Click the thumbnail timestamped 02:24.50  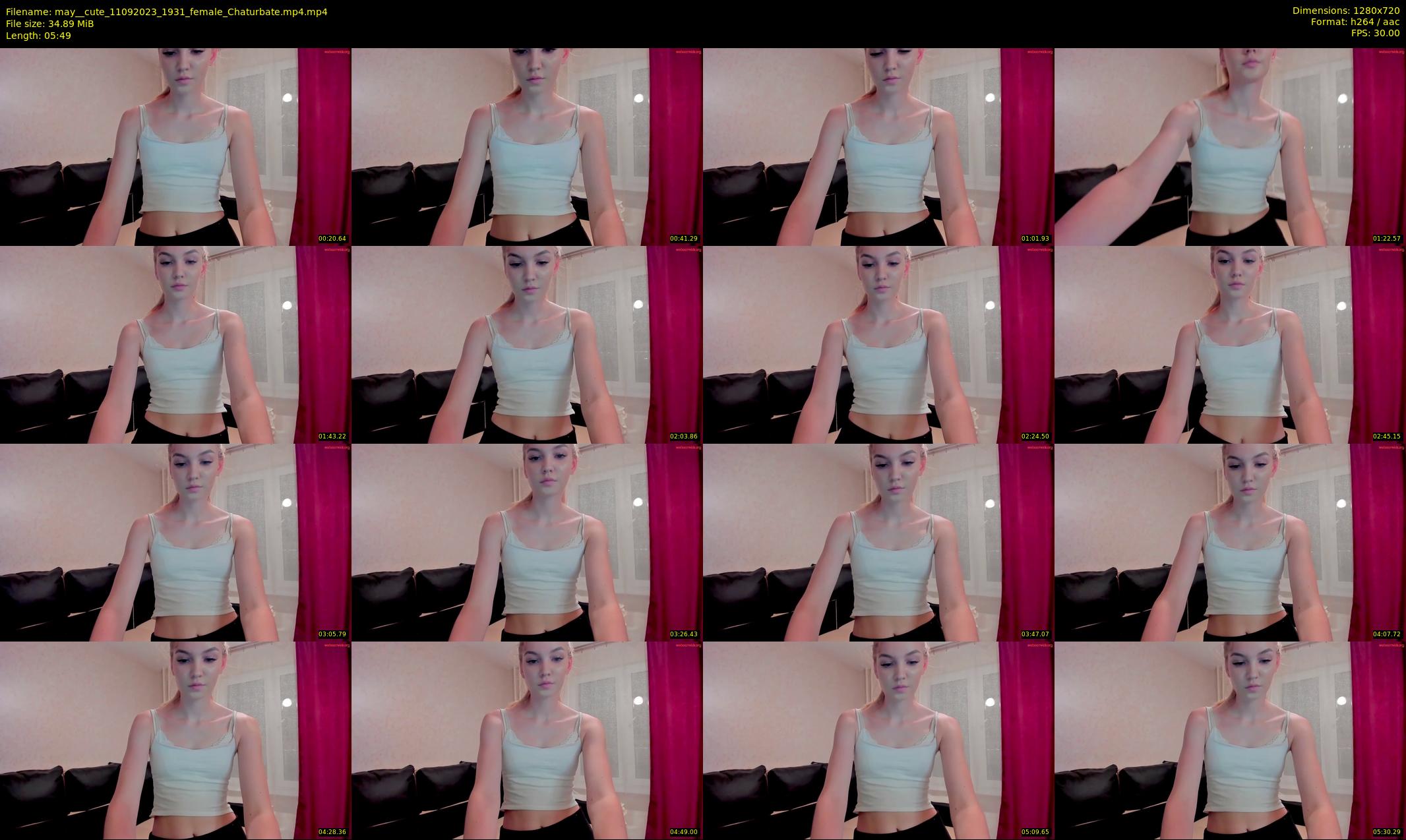pyautogui.click(x=878, y=344)
